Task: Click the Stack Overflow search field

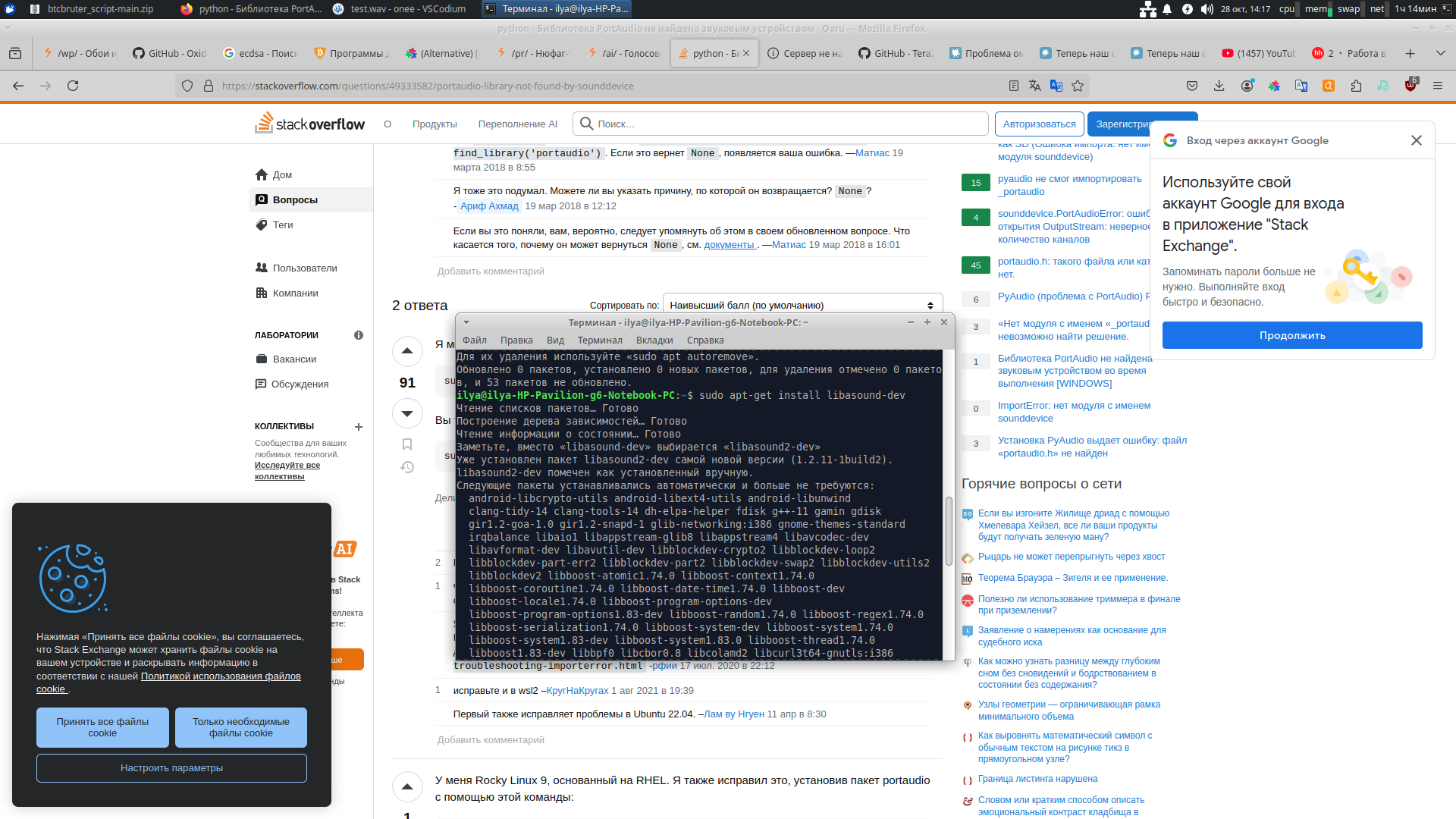Action: coord(780,124)
